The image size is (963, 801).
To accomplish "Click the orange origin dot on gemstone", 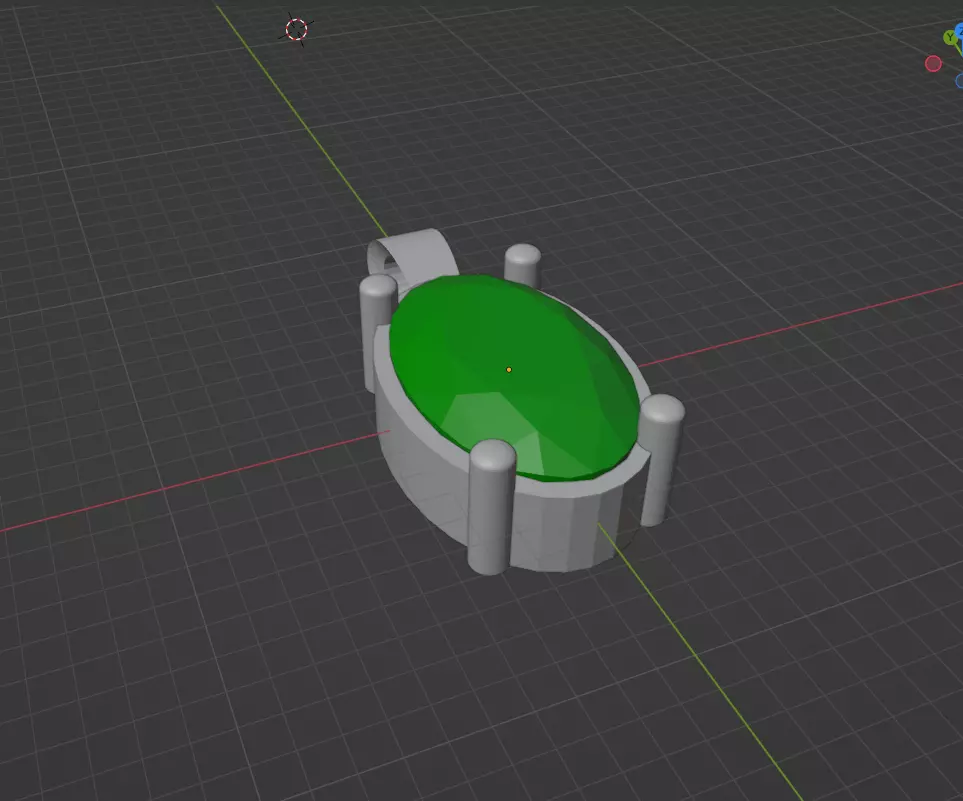I will (509, 370).
